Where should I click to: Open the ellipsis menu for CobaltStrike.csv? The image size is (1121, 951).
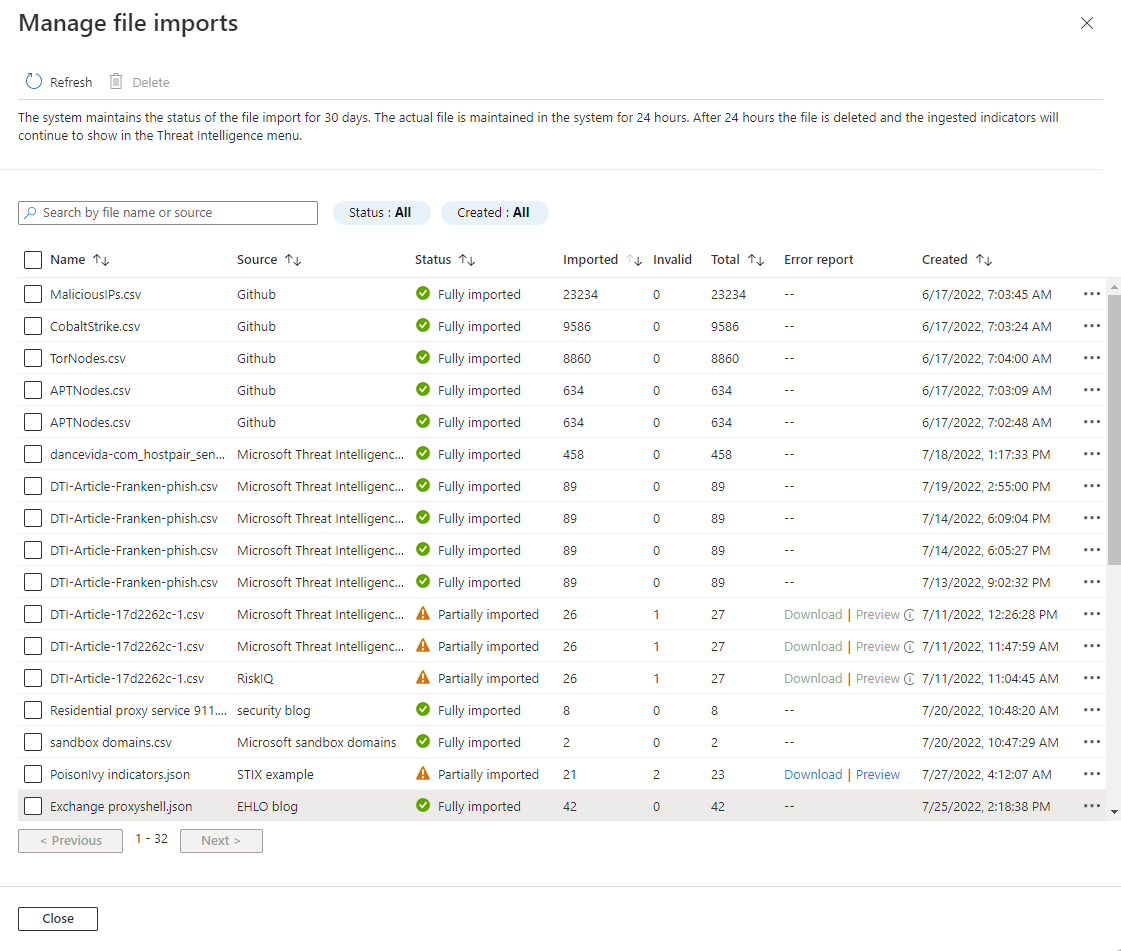tap(1090, 326)
